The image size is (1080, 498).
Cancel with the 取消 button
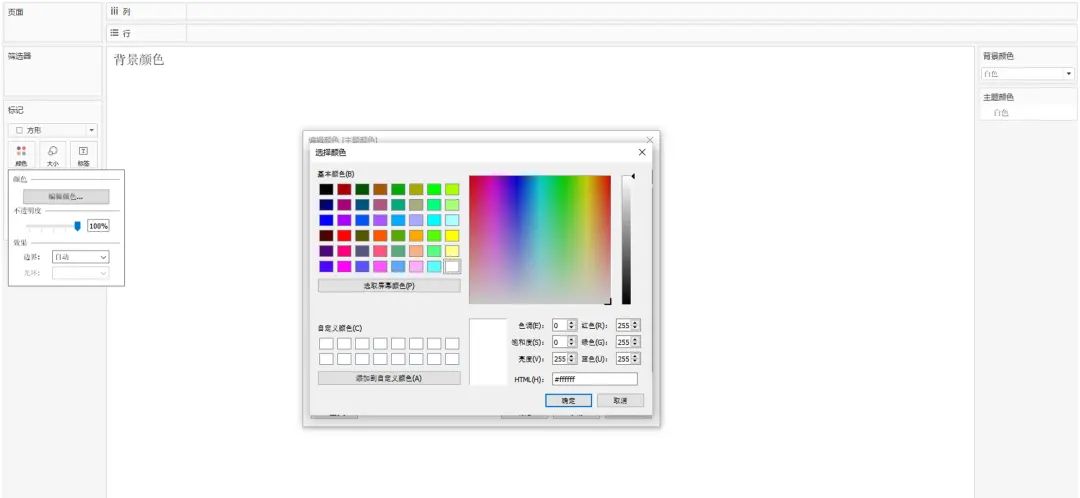pyautogui.click(x=621, y=400)
